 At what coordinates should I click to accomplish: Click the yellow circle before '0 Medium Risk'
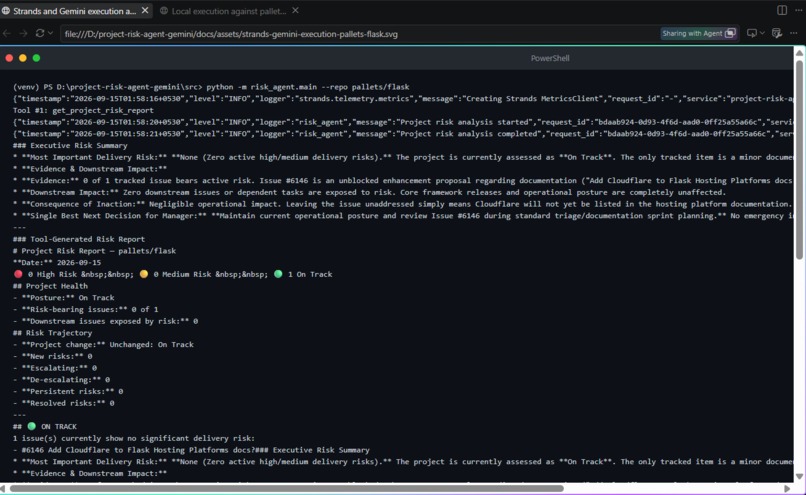click(x=144, y=274)
